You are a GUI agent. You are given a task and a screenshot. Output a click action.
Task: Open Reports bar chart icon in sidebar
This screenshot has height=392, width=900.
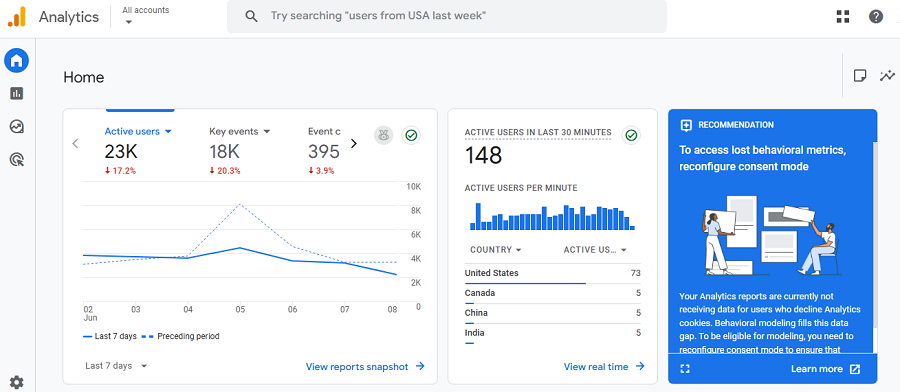click(x=17, y=94)
